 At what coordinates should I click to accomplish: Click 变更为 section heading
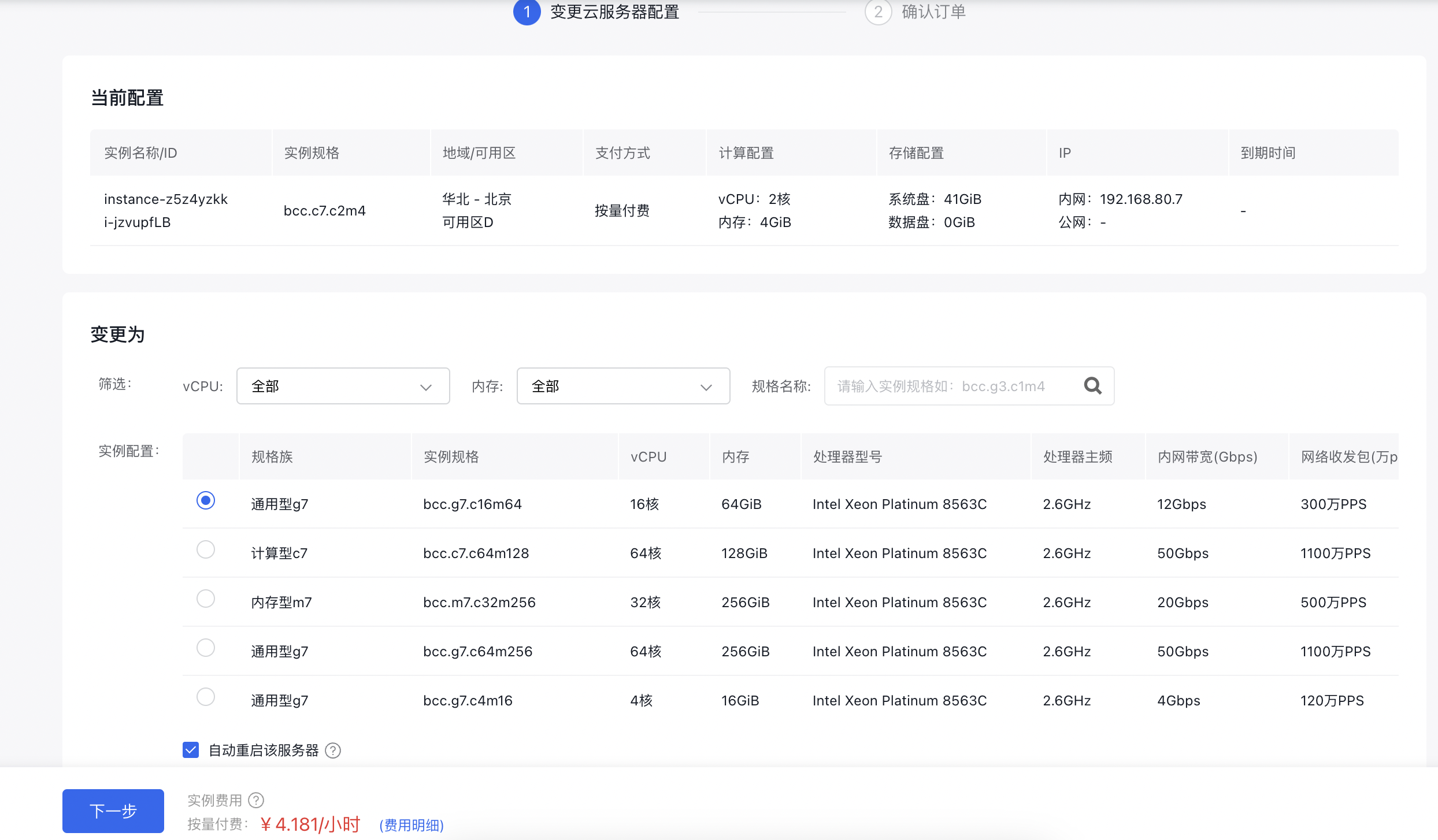(118, 334)
